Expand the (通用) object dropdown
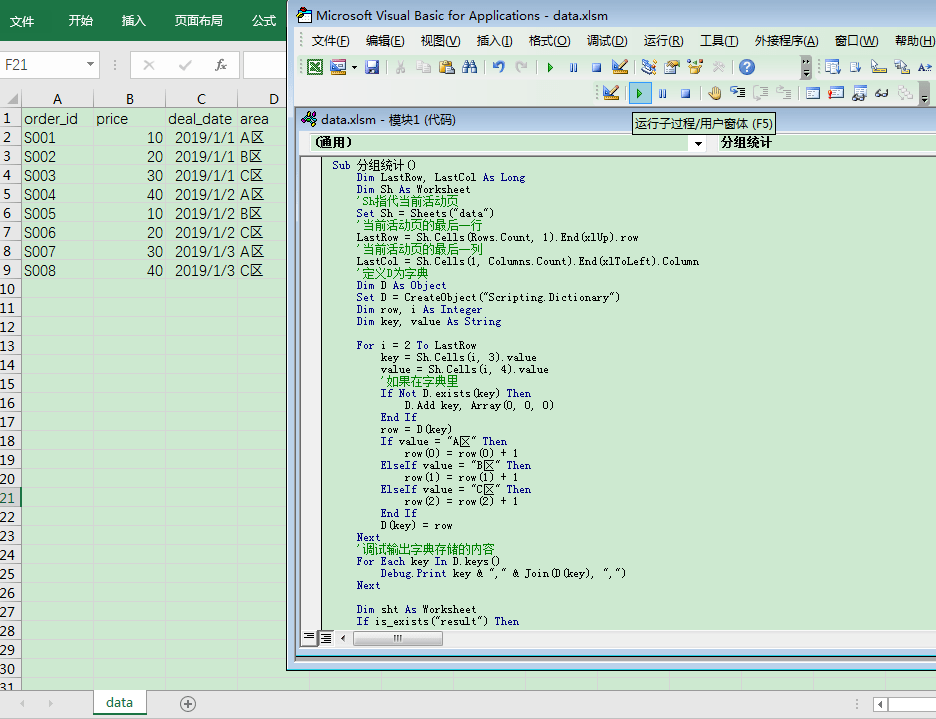 point(697,143)
